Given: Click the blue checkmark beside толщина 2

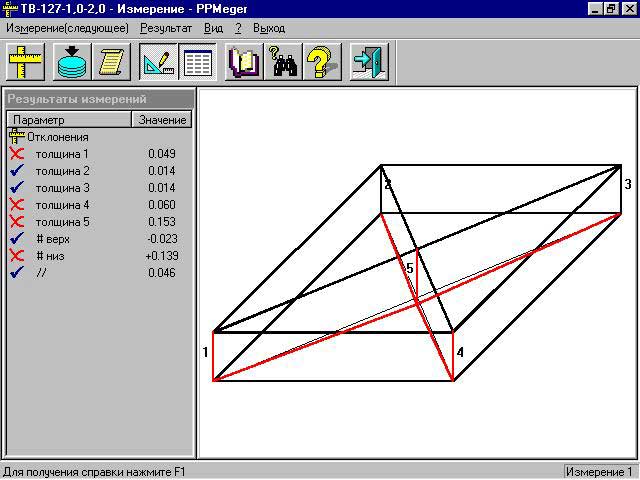Looking at the screenshot, I should coord(17,171).
